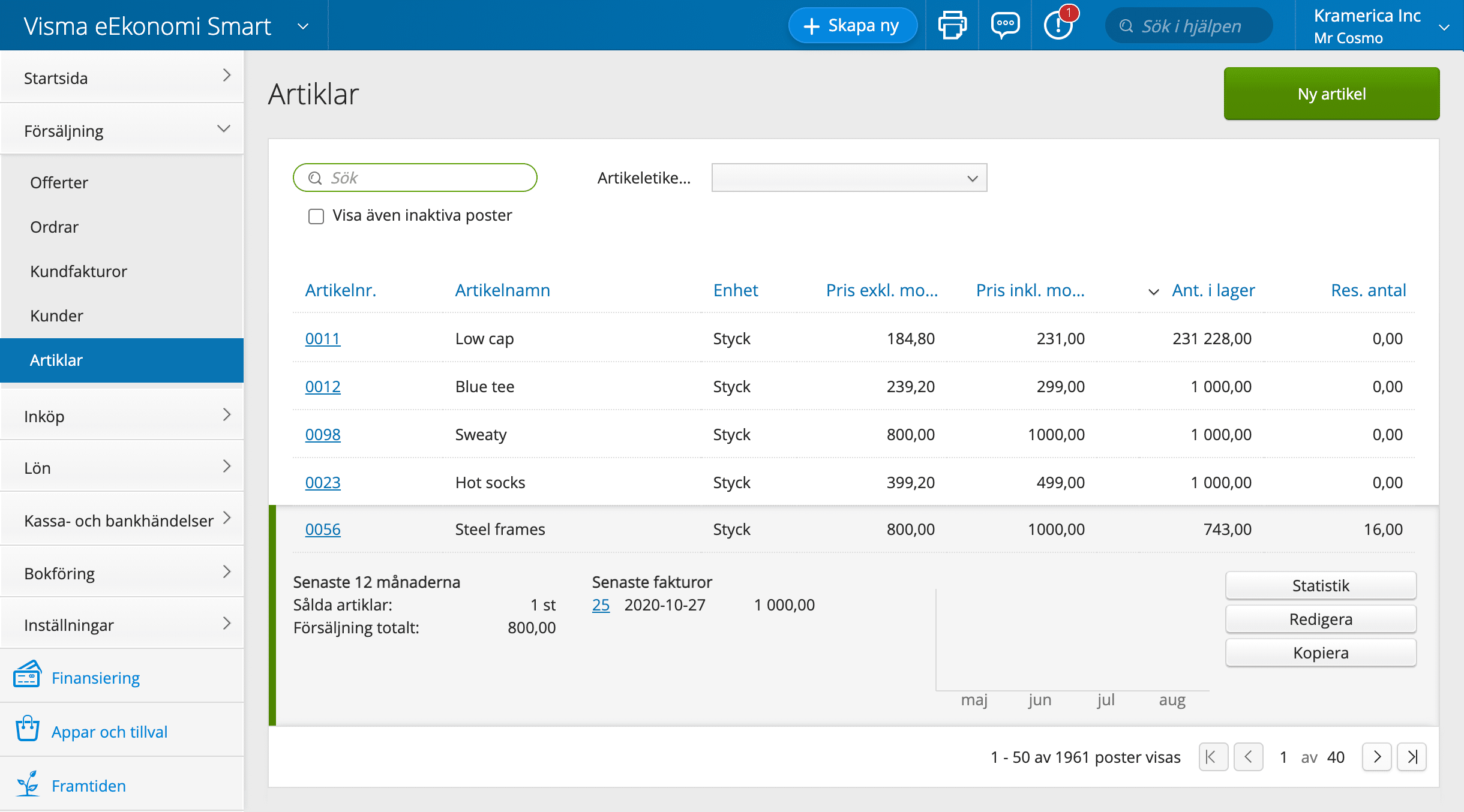Open Appar och tillval shopping bag icon

click(x=27, y=730)
